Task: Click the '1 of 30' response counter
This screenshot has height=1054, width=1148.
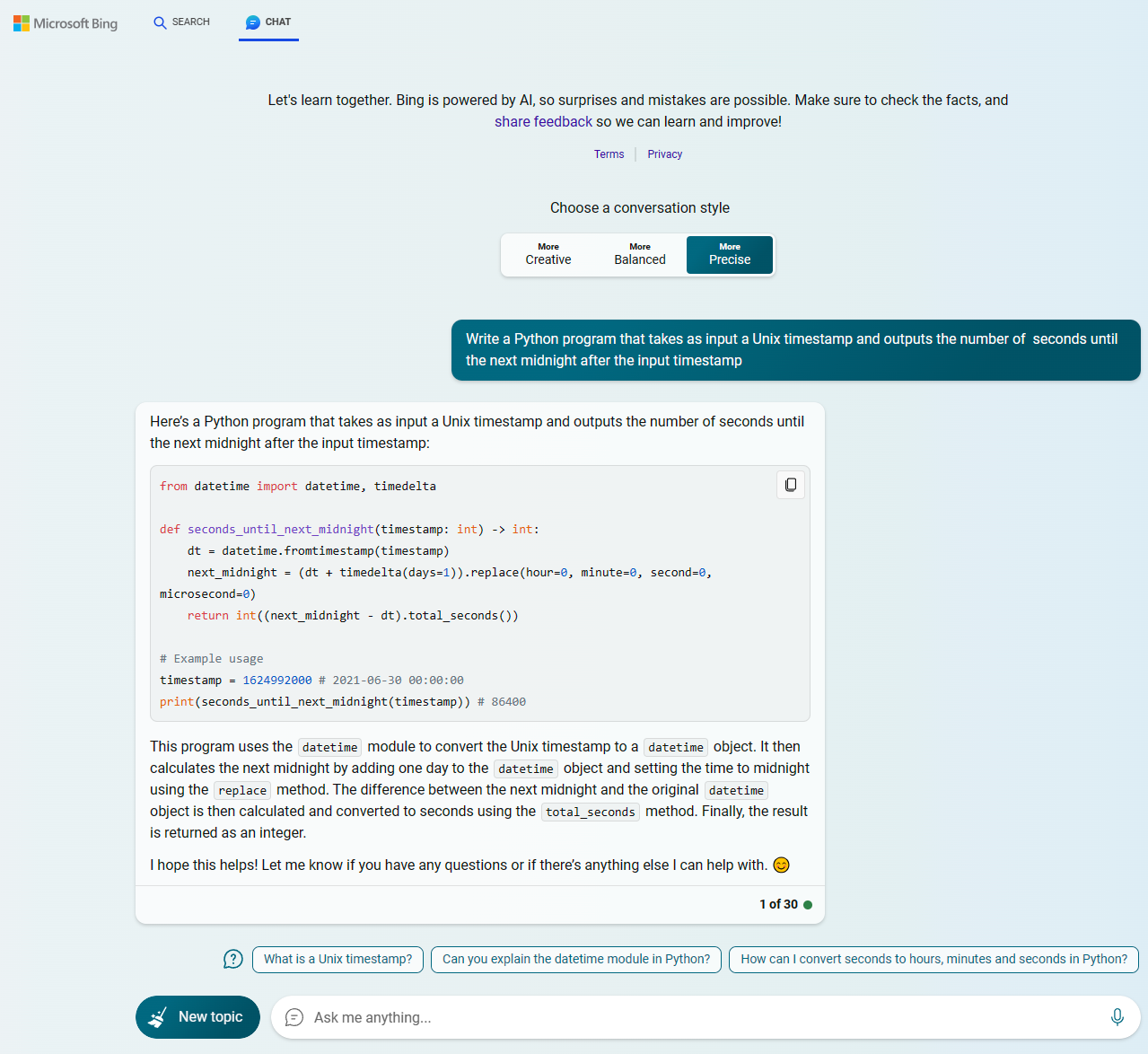Action: [x=778, y=905]
